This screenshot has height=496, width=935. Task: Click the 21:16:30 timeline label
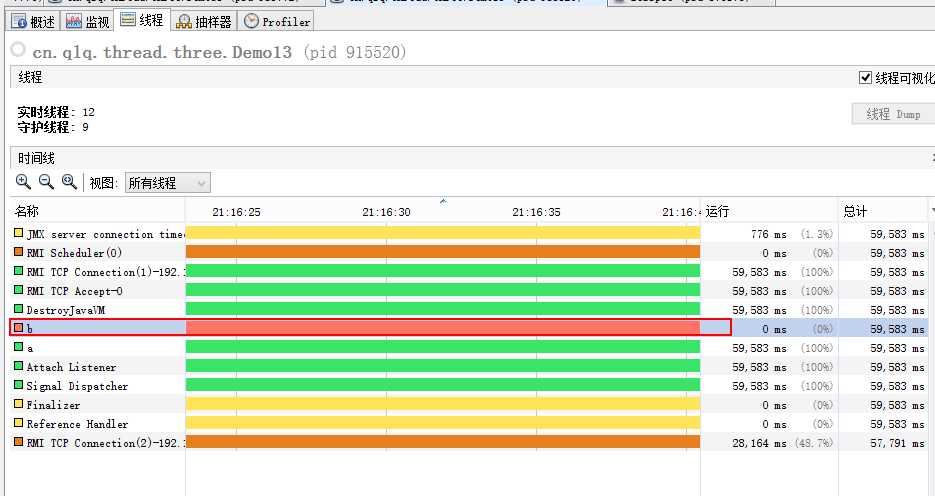point(386,212)
